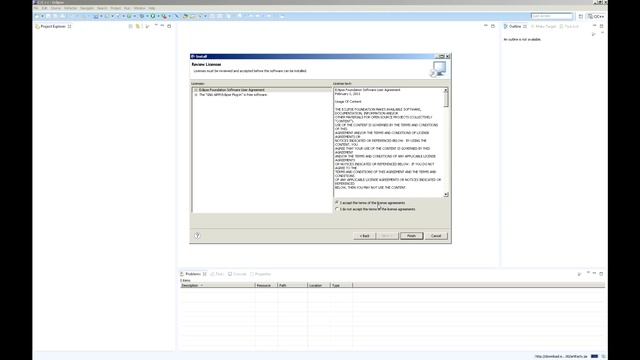Click the Cancel button in Install dialog
The height and width of the screenshot is (360, 640).
(436, 236)
